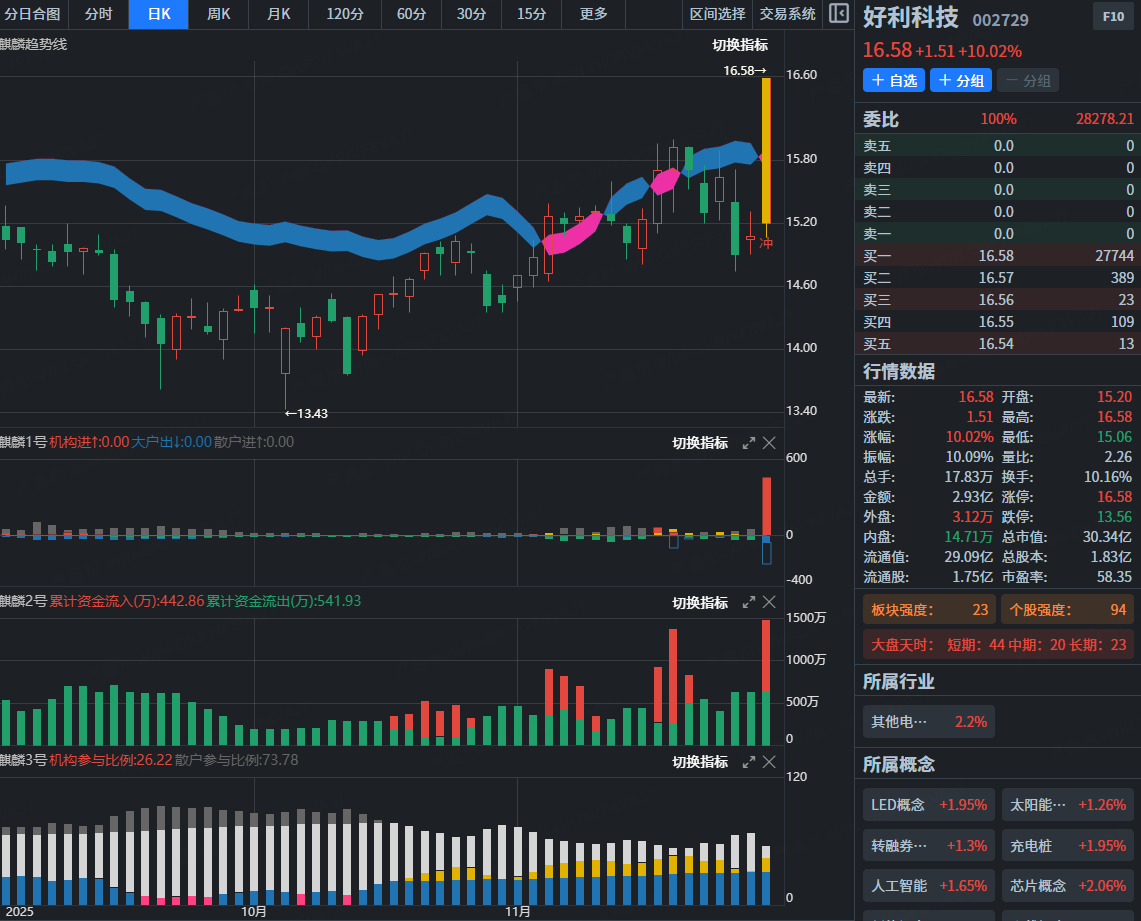The width and height of the screenshot is (1141, 921).
Task: Open 切换指标 for 麒麟2号 panel
Action: click(x=700, y=602)
